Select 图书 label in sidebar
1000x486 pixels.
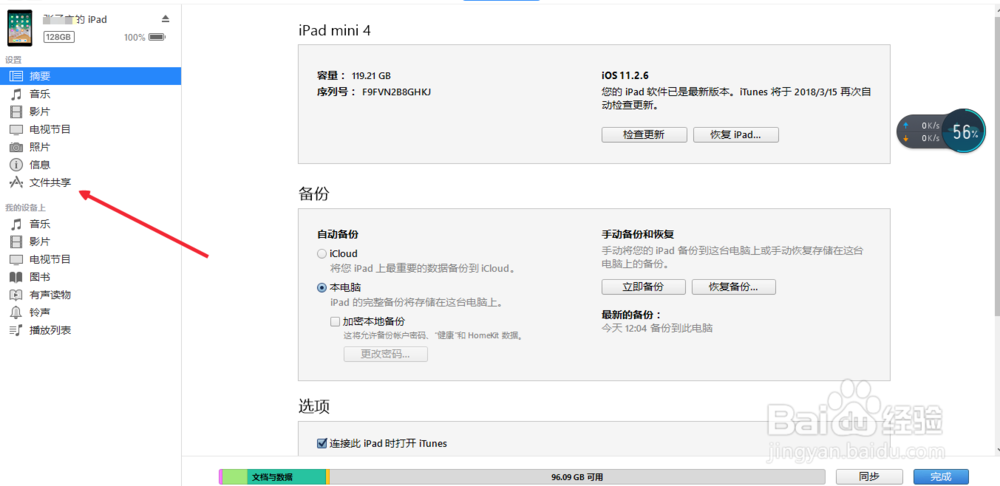point(40,277)
